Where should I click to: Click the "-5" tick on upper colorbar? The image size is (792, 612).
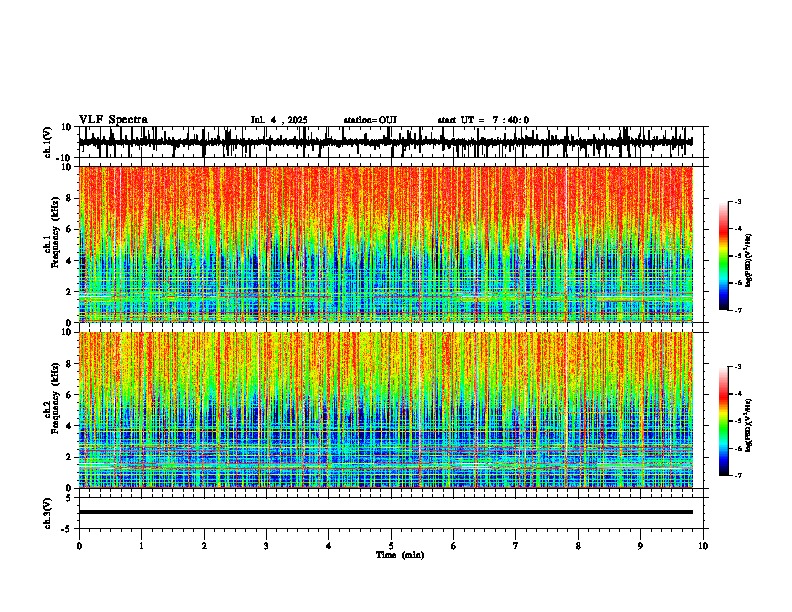(737, 256)
